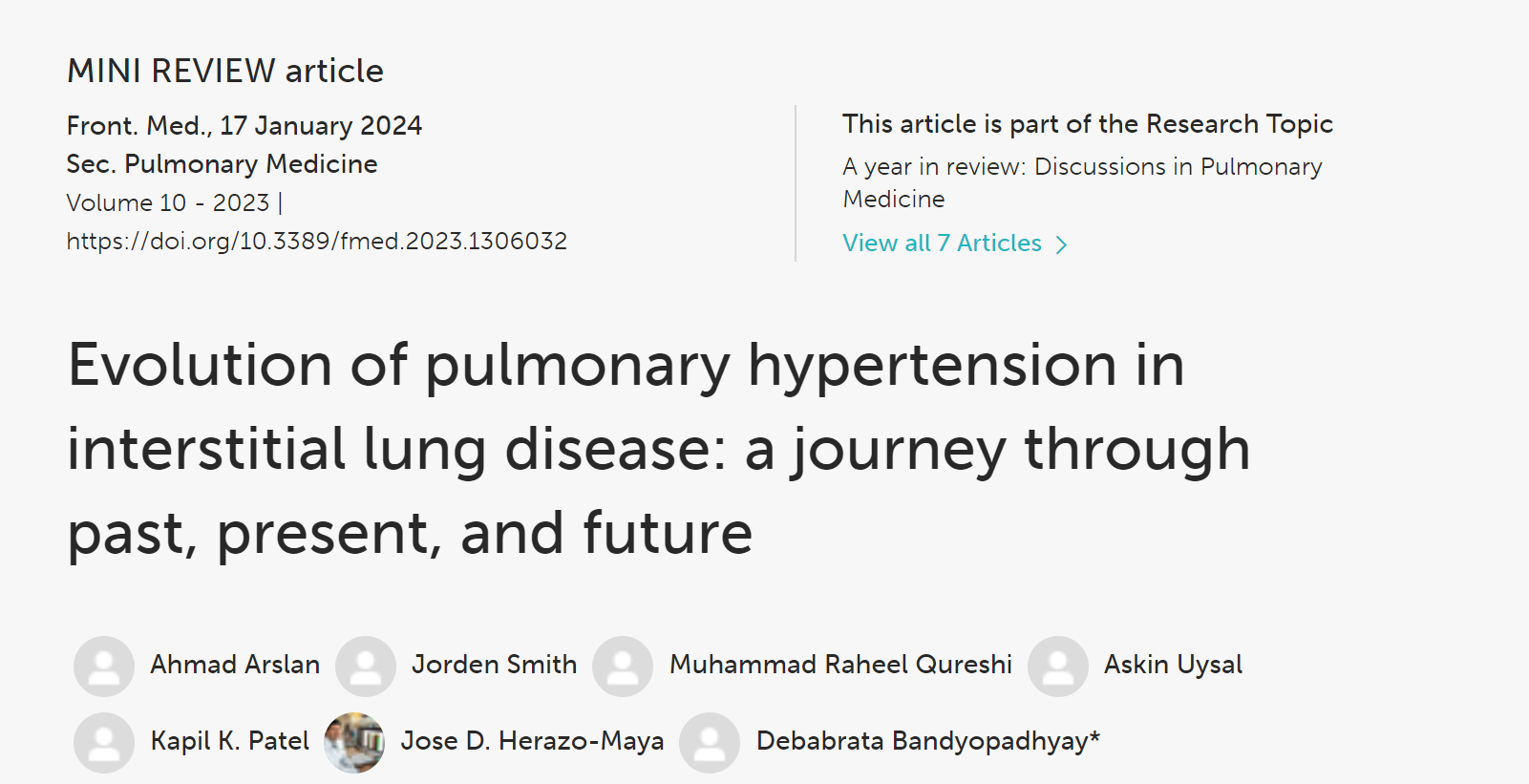1529x784 pixels.
Task: Open the Sec. Pulmonary Medicine section link
Action: 222,164
